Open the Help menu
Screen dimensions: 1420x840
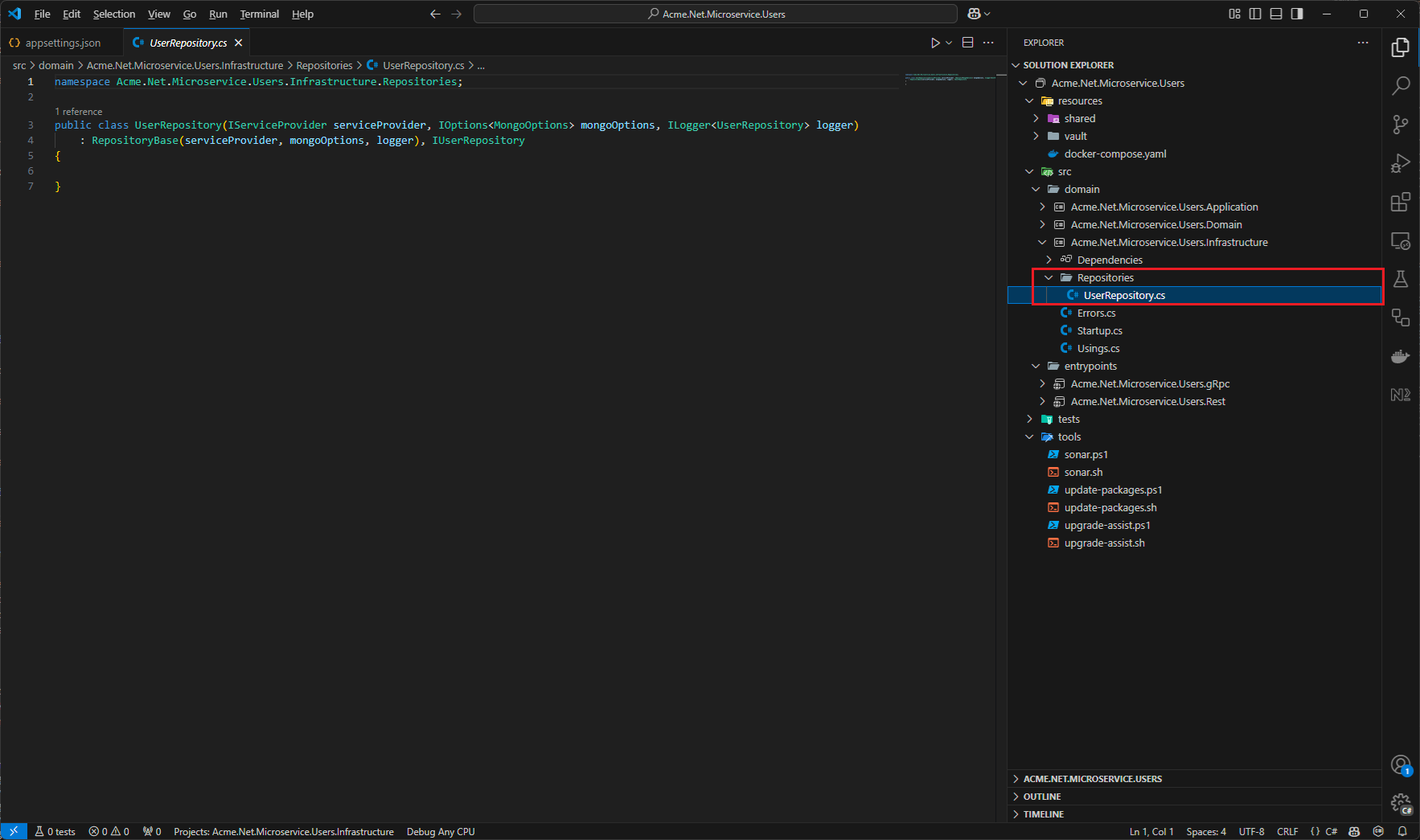302,14
